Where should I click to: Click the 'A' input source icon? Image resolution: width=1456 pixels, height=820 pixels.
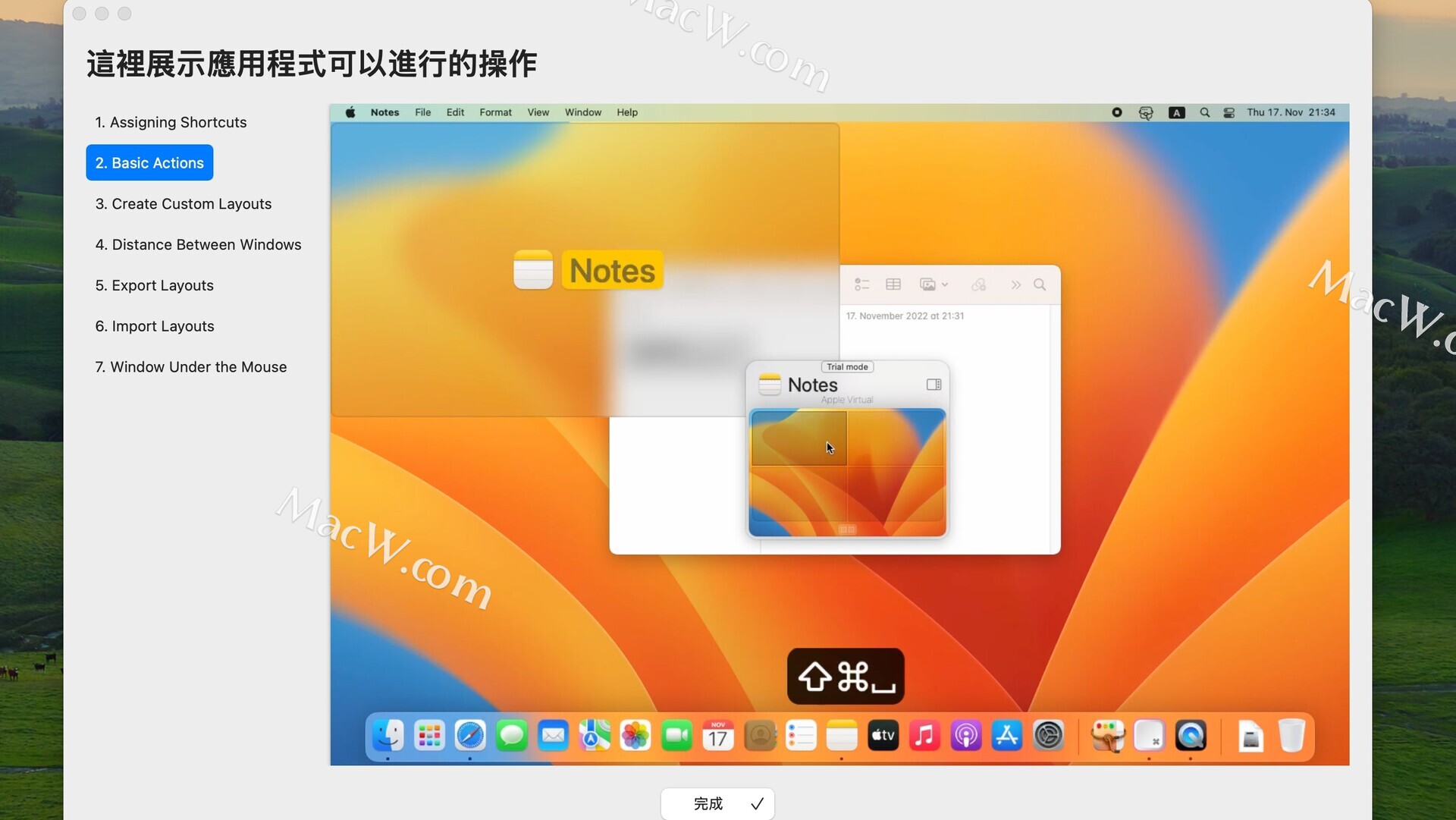pos(1176,112)
